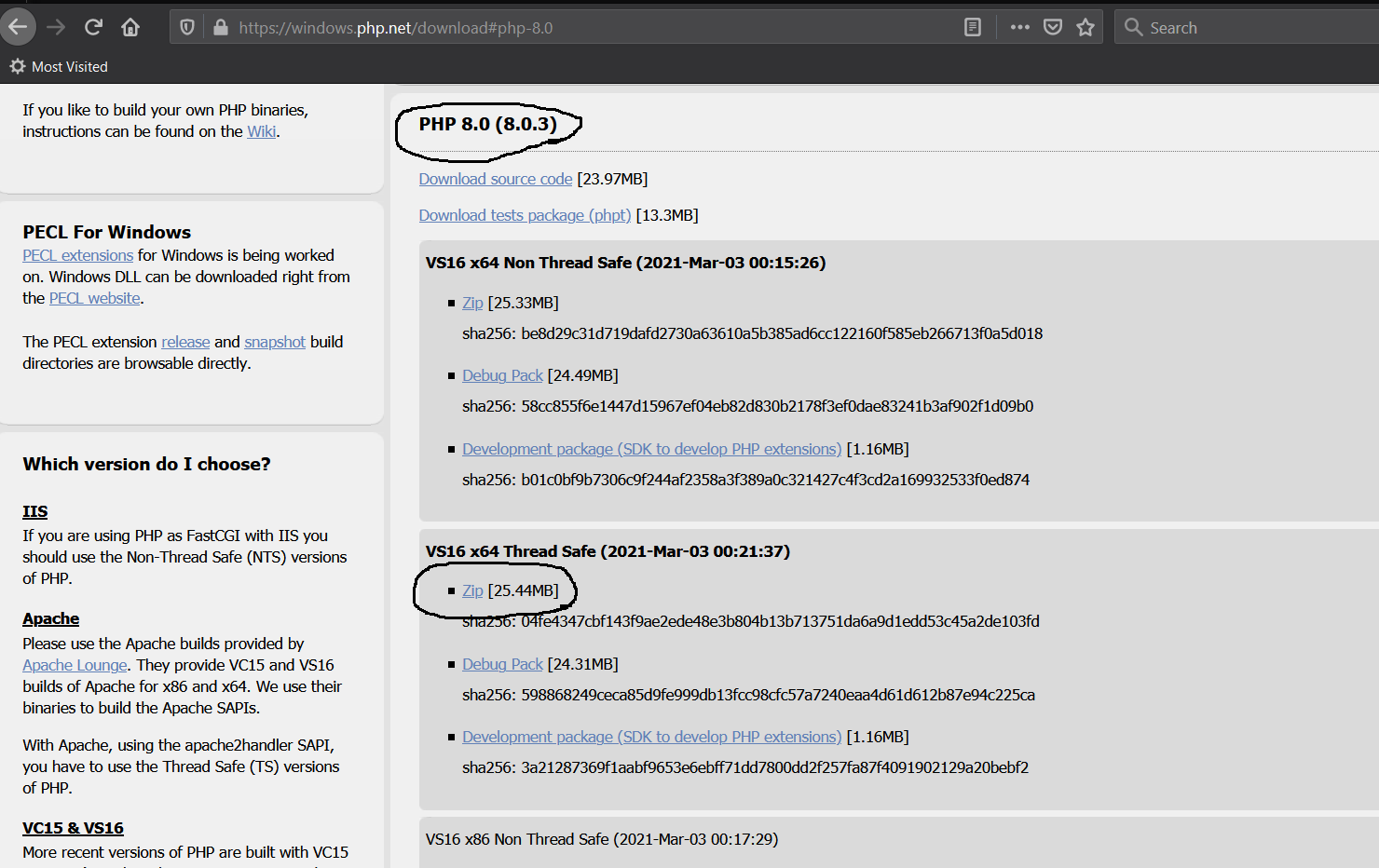The height and width of the screenshot is (868, 1379).
Task: Reload the current page
Action: pyautogui.click(x=93, y=27)
